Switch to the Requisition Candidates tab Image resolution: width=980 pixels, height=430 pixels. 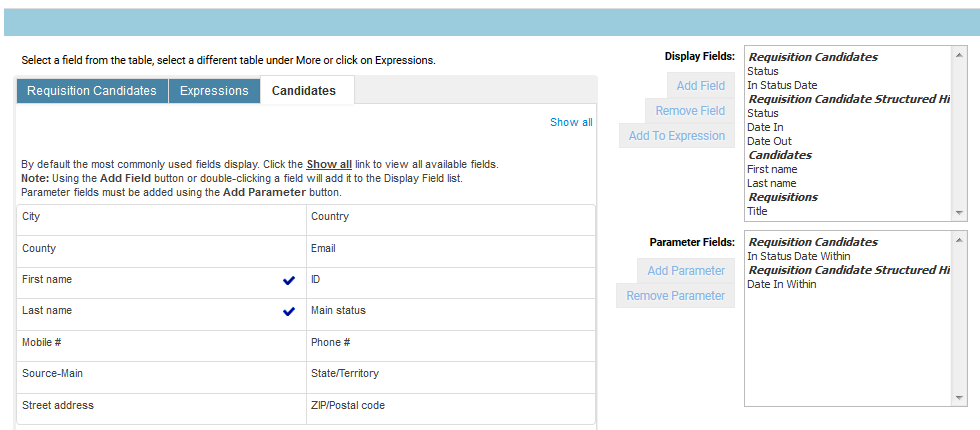[x=92, y=91]
